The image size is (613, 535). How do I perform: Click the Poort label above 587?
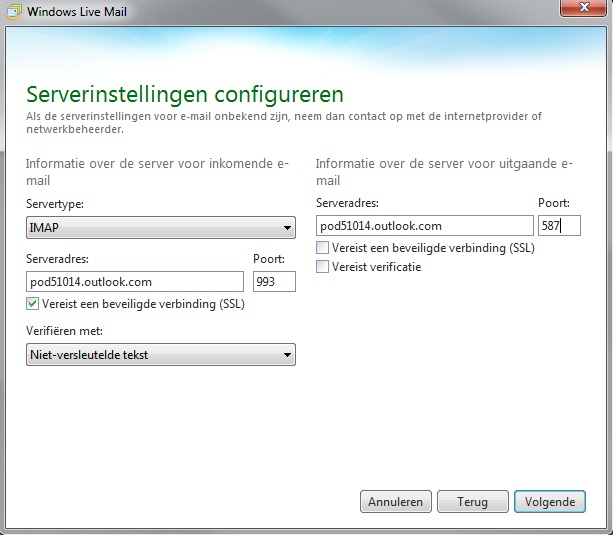pyautogui.click(x=554, y=203)
